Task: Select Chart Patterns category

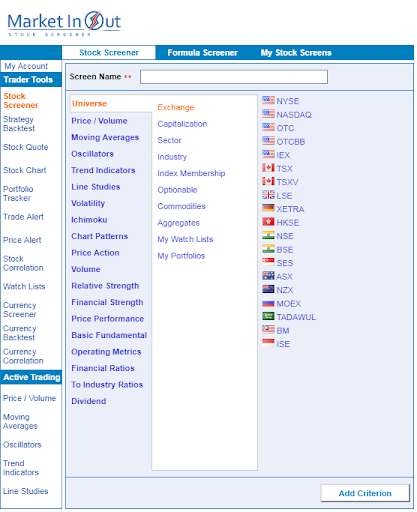Action: click(x=99, y=236)
